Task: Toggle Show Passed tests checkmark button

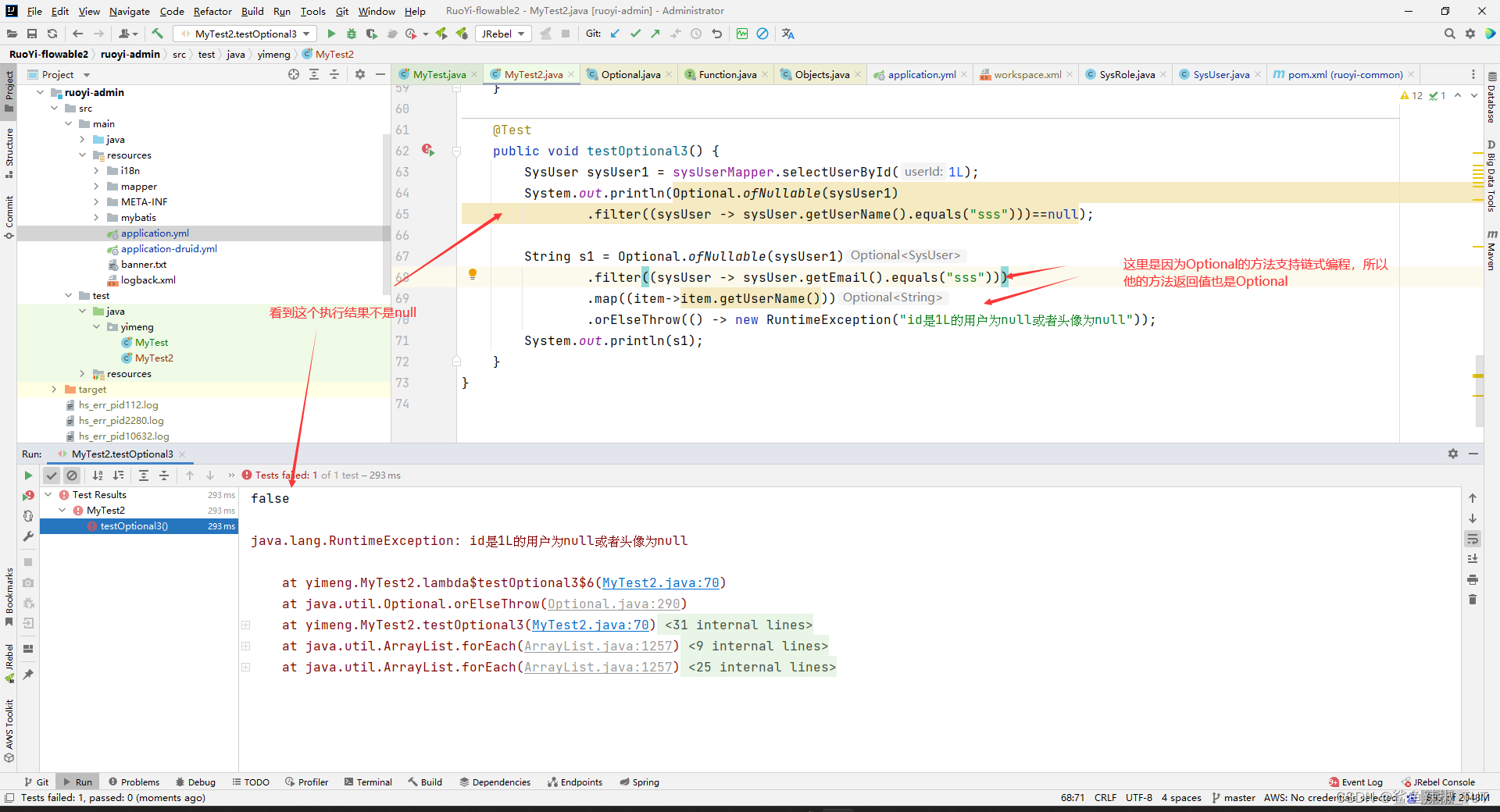Action: point(52,475)
